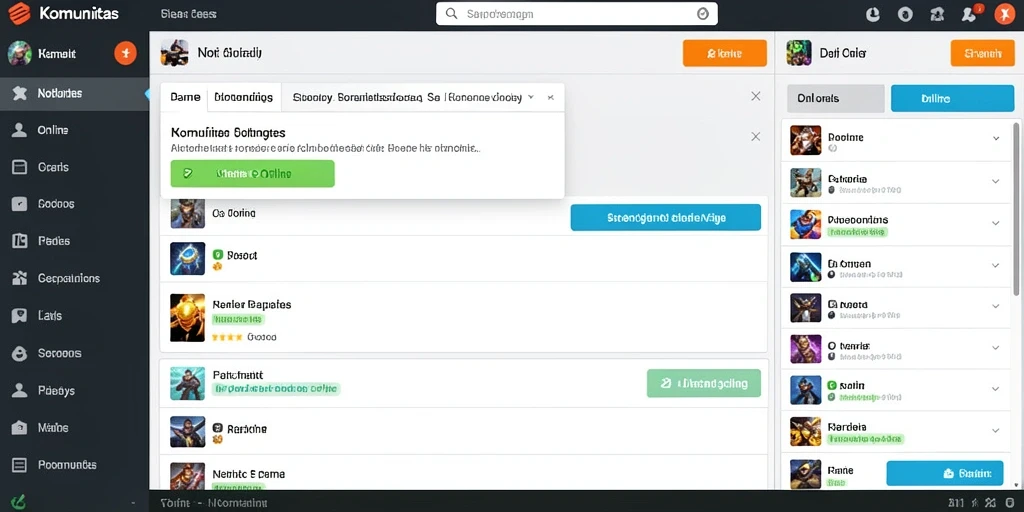1024x512 pixels.
Task: Open the star icon item in the sidebar
Action: pos(20,93)
